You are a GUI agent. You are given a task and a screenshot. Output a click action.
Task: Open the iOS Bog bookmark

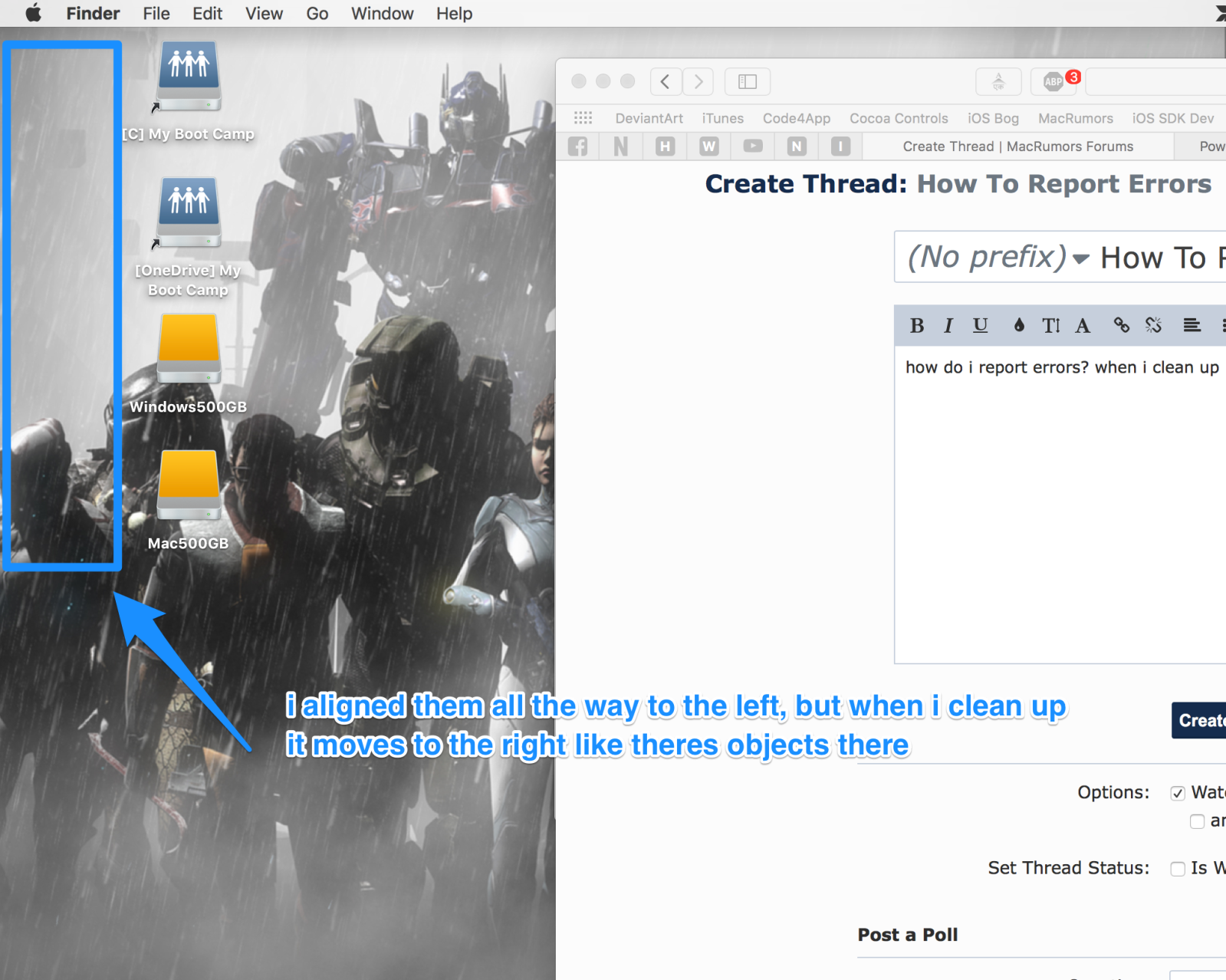(x=993, y=118)
